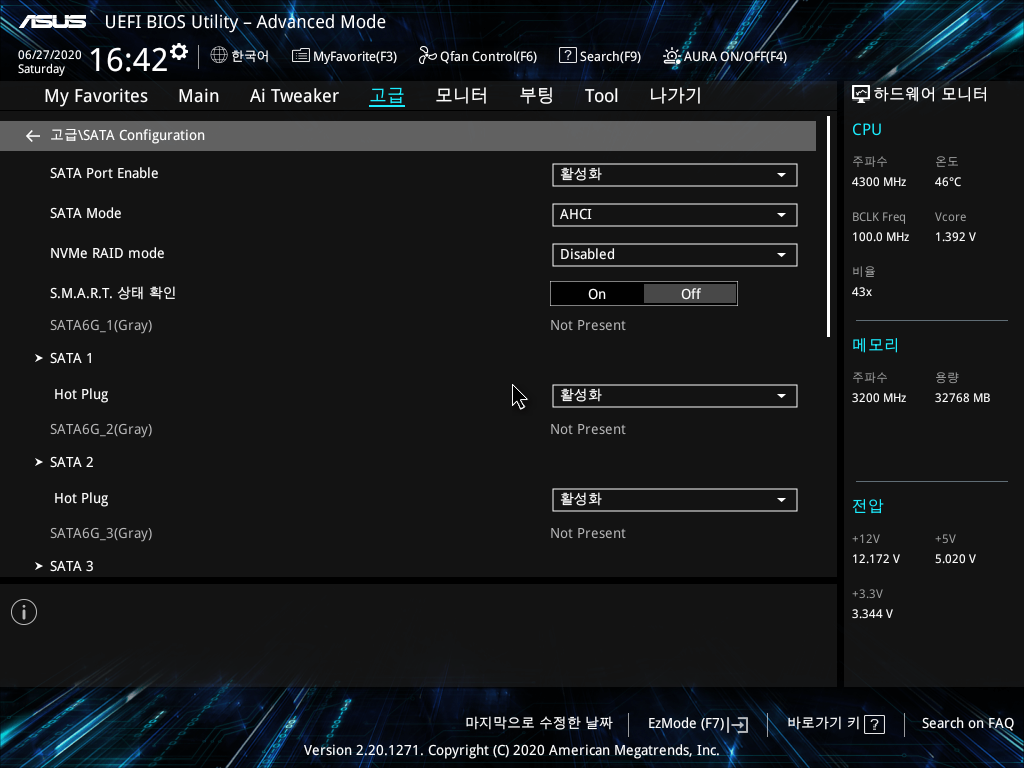The image size is (1024, 768).
Task: Click +3.3V 3.344 V reading
Action: [872, 614]
